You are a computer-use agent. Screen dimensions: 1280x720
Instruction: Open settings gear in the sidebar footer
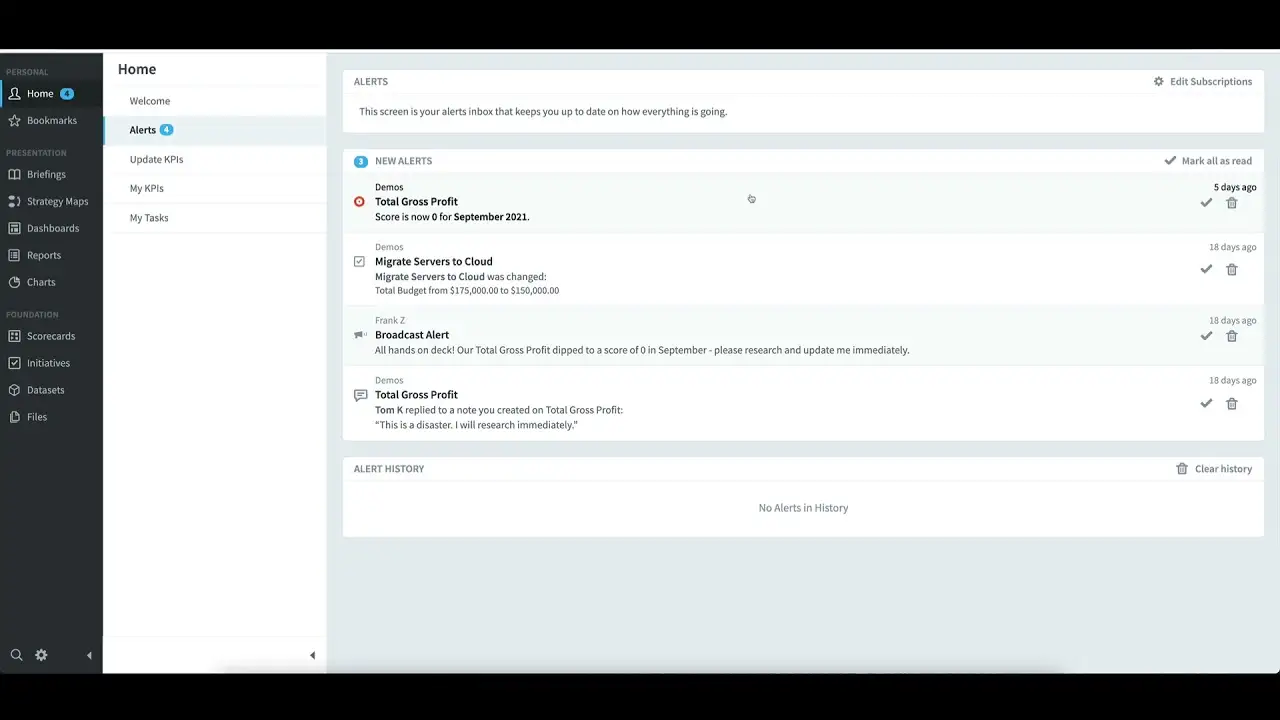point(41,655)
